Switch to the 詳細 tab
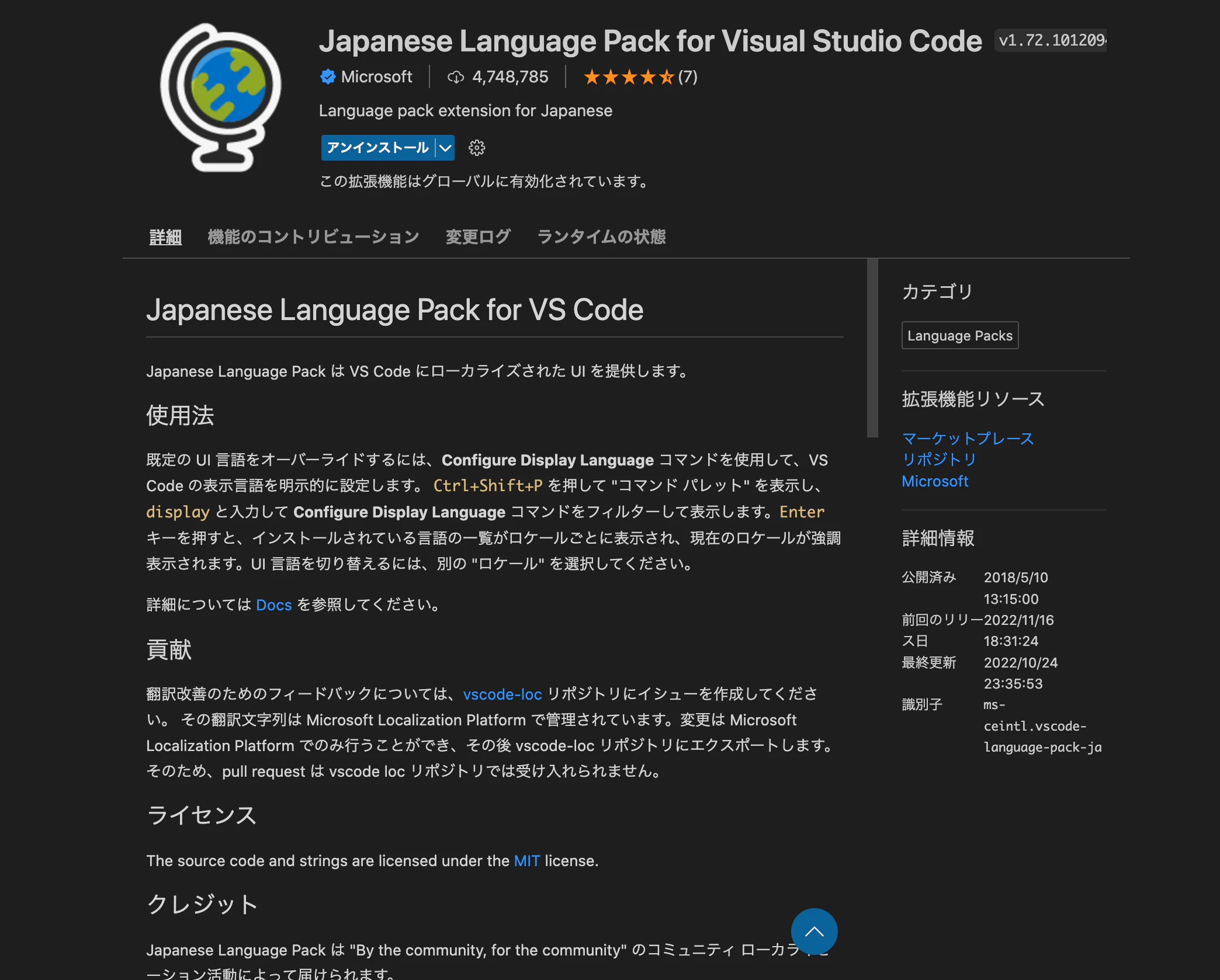The image size is (1220, 980). 165,237
